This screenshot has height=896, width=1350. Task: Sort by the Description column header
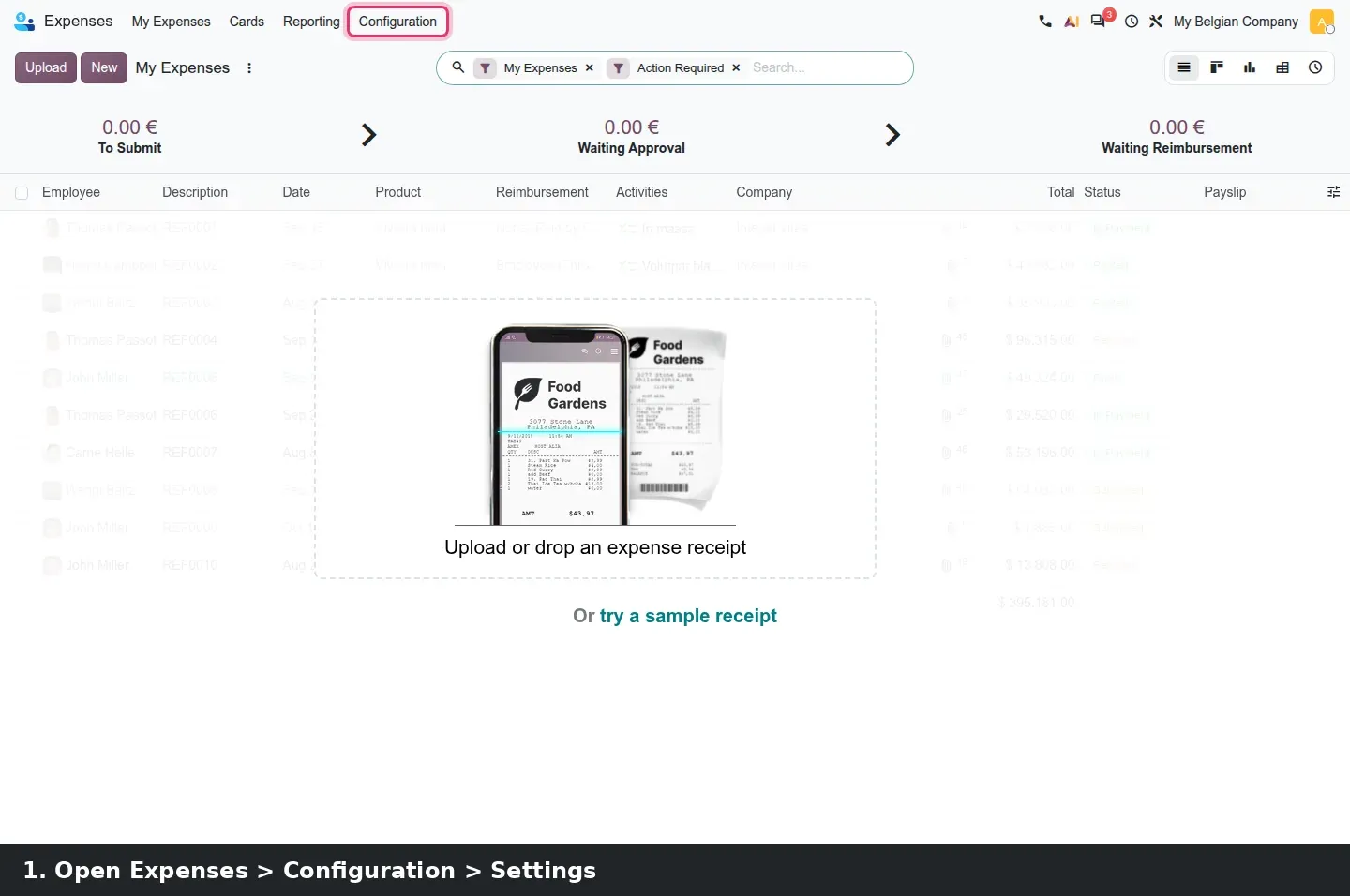[195, 192]
